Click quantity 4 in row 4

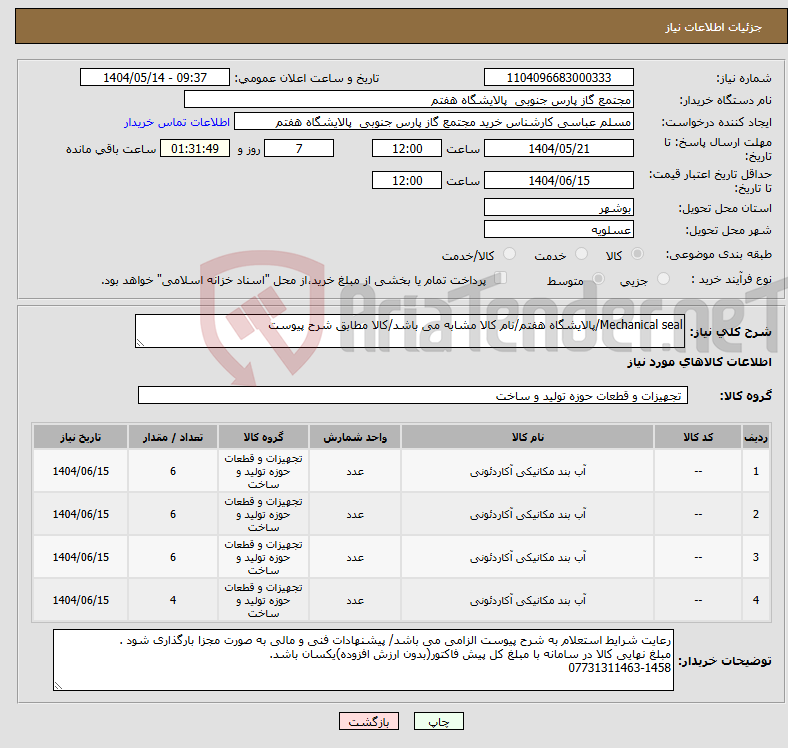[x=173, y=600]
